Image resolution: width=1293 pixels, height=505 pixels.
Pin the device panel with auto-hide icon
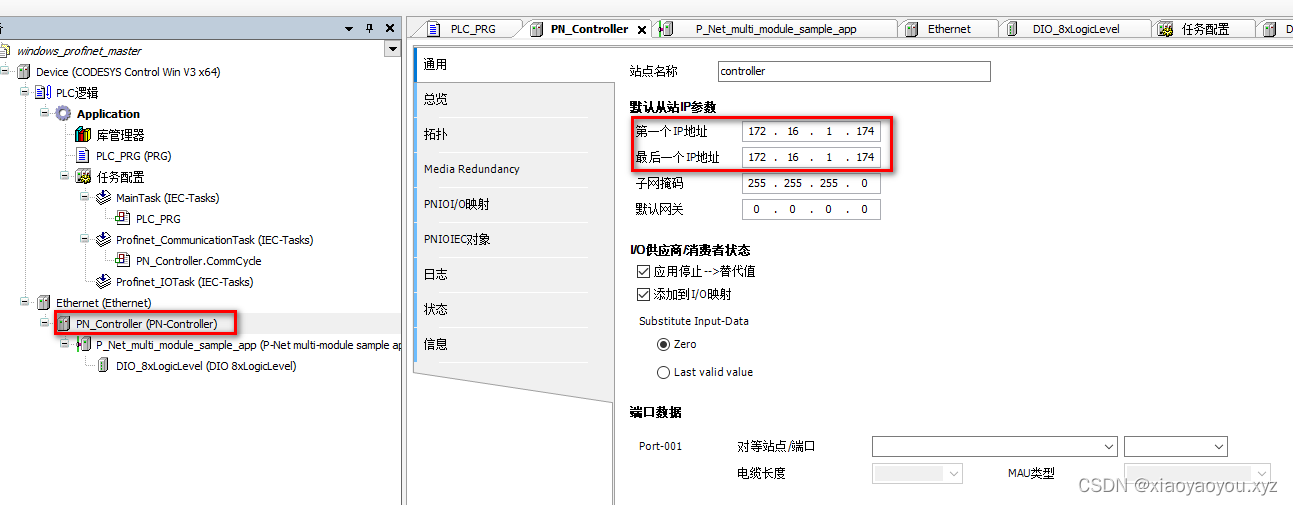click(369, 29)
